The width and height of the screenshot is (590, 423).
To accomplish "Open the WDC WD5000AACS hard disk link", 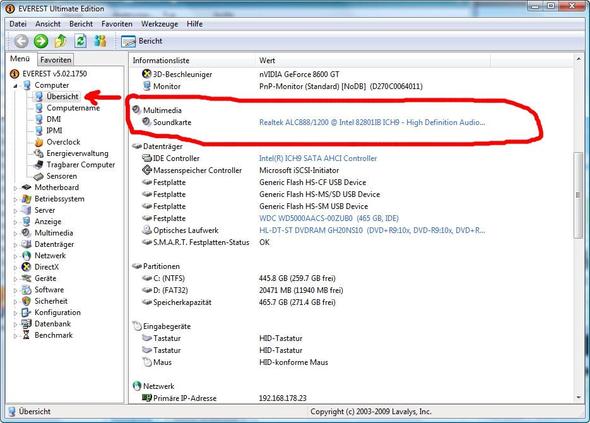I will 328,218.
